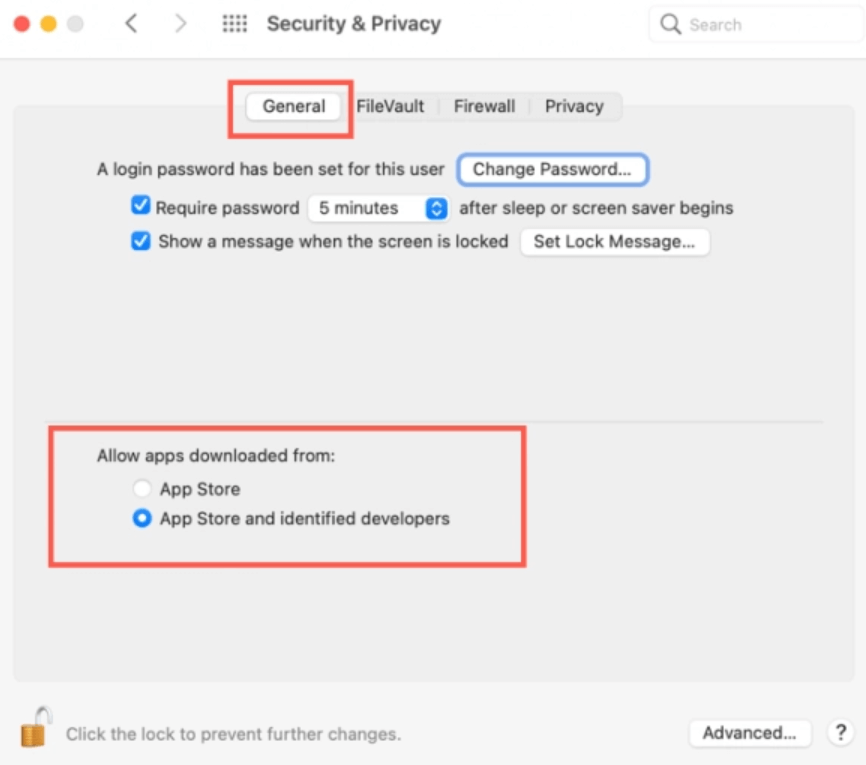Click the Change Password button
Viewport: 866px width, 765px height.
pos(552,169)
